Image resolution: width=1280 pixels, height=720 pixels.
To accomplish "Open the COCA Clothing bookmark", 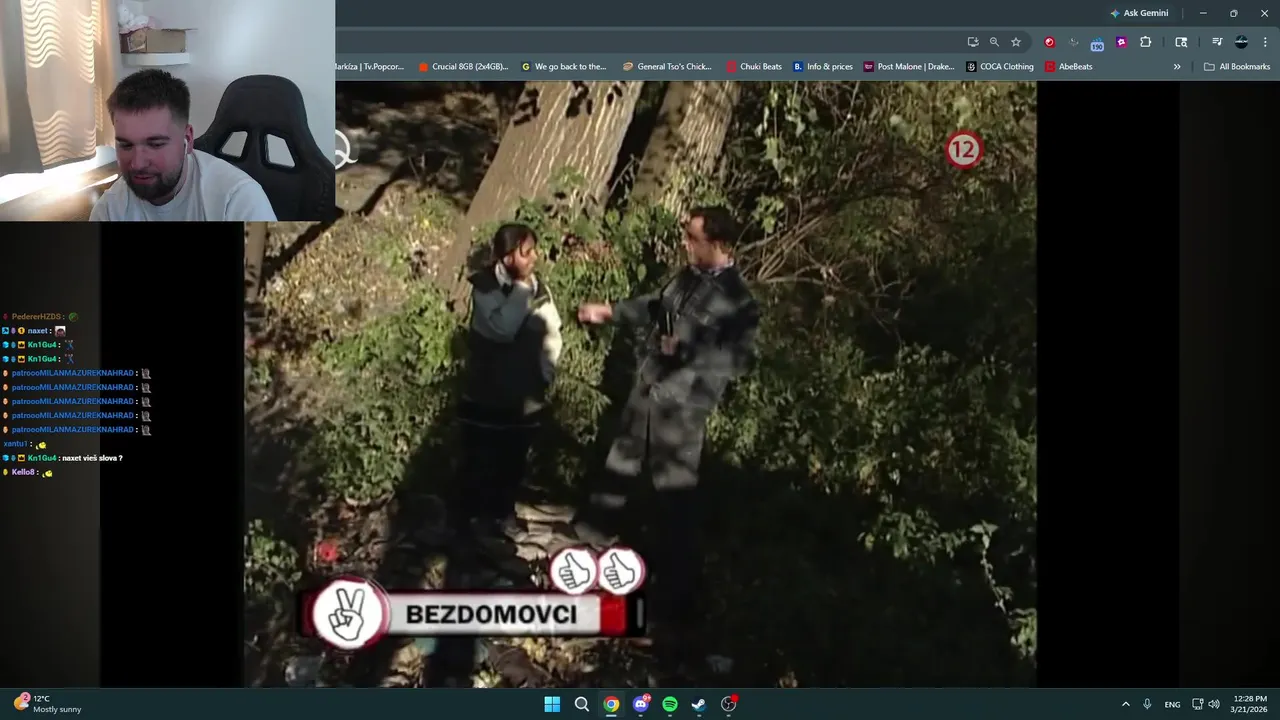I will pyautogui.click(x=1000, y=67).
